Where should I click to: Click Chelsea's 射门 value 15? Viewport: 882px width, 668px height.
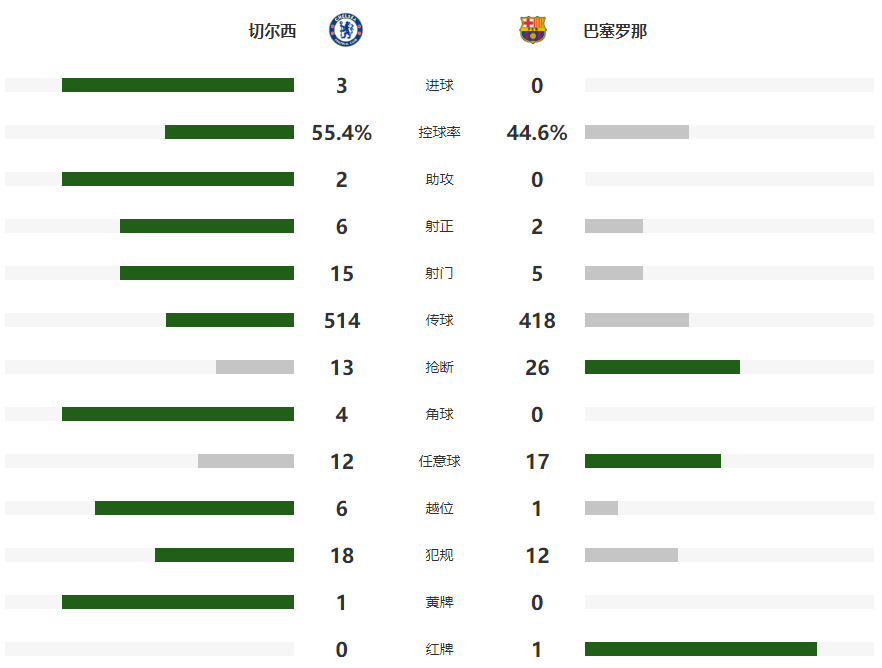[342, 273]
